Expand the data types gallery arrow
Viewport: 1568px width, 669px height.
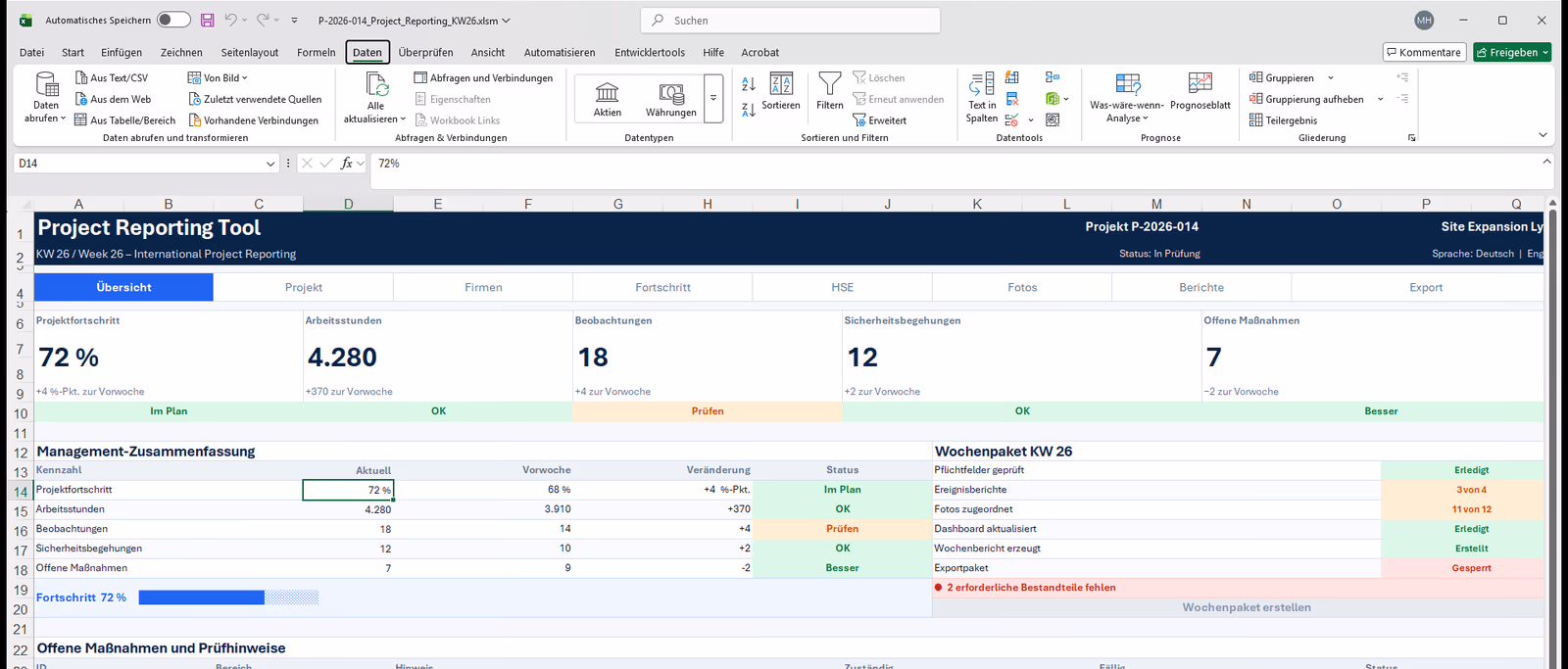(x=713, y=98)
